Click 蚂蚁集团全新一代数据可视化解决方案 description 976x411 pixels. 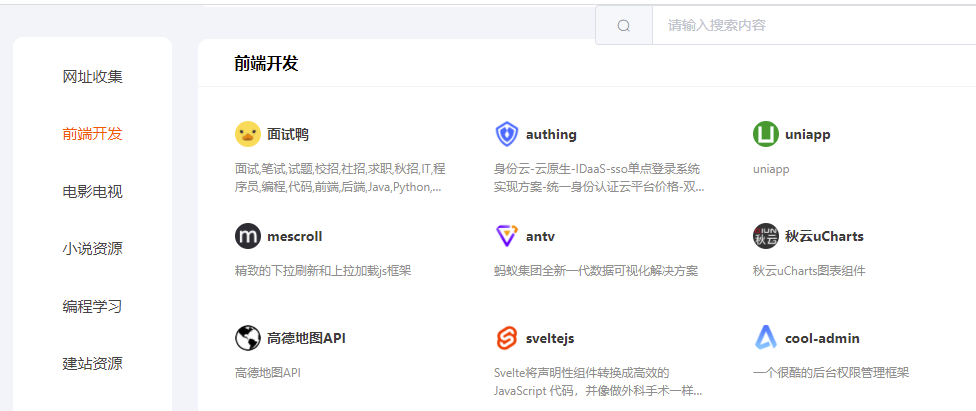(x=596, y=271)
